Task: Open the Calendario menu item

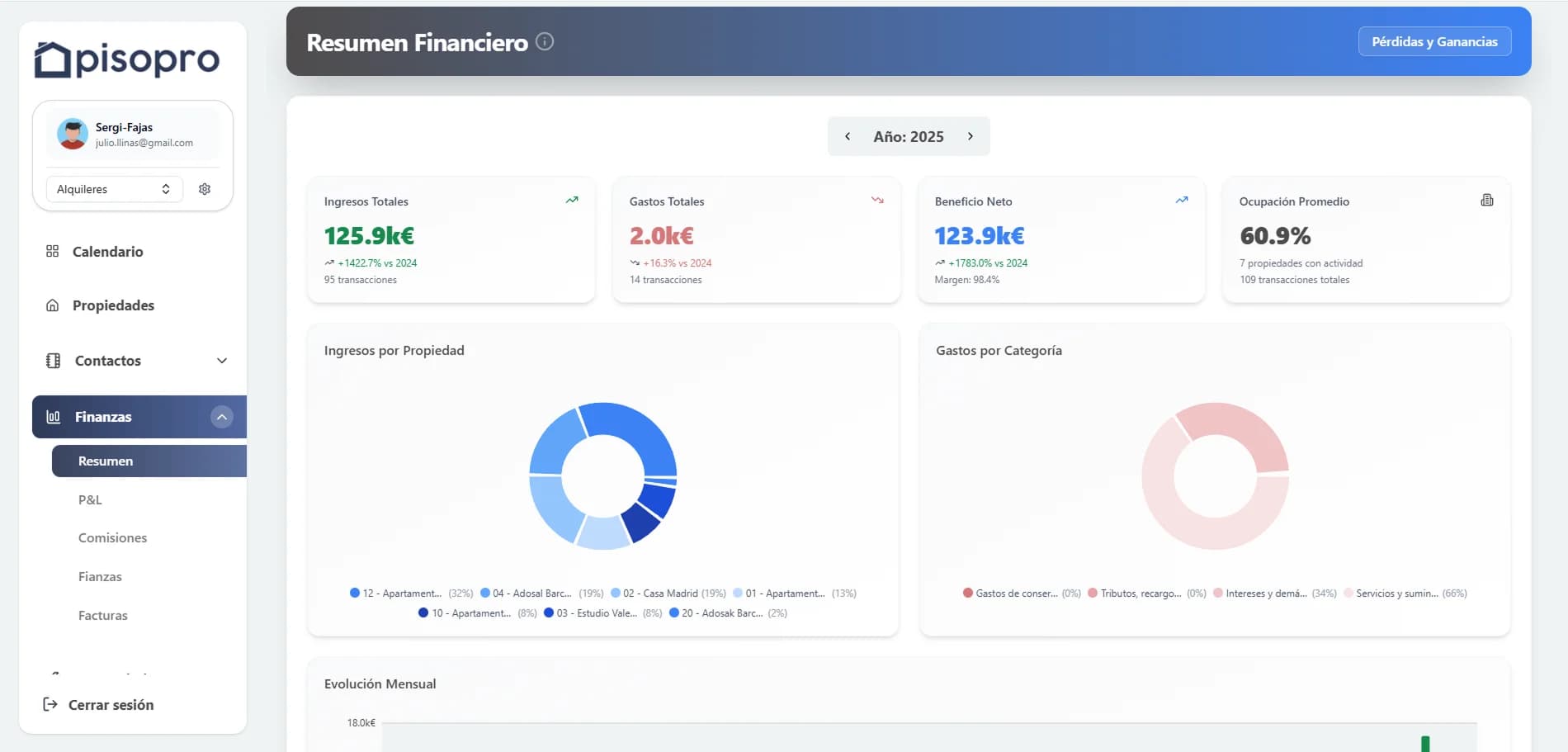Action: 107,252
